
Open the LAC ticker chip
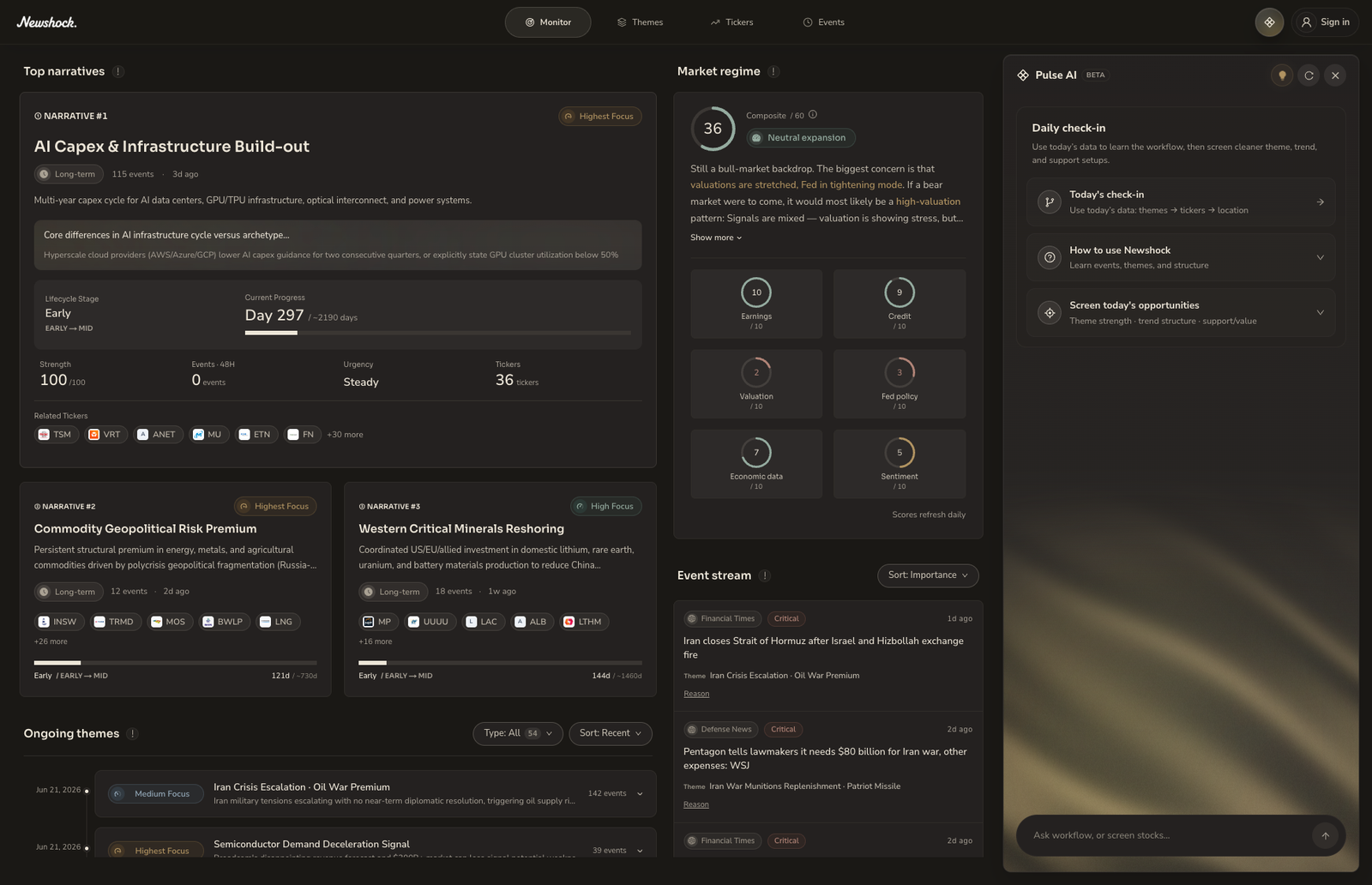click(x=483, y=622)
